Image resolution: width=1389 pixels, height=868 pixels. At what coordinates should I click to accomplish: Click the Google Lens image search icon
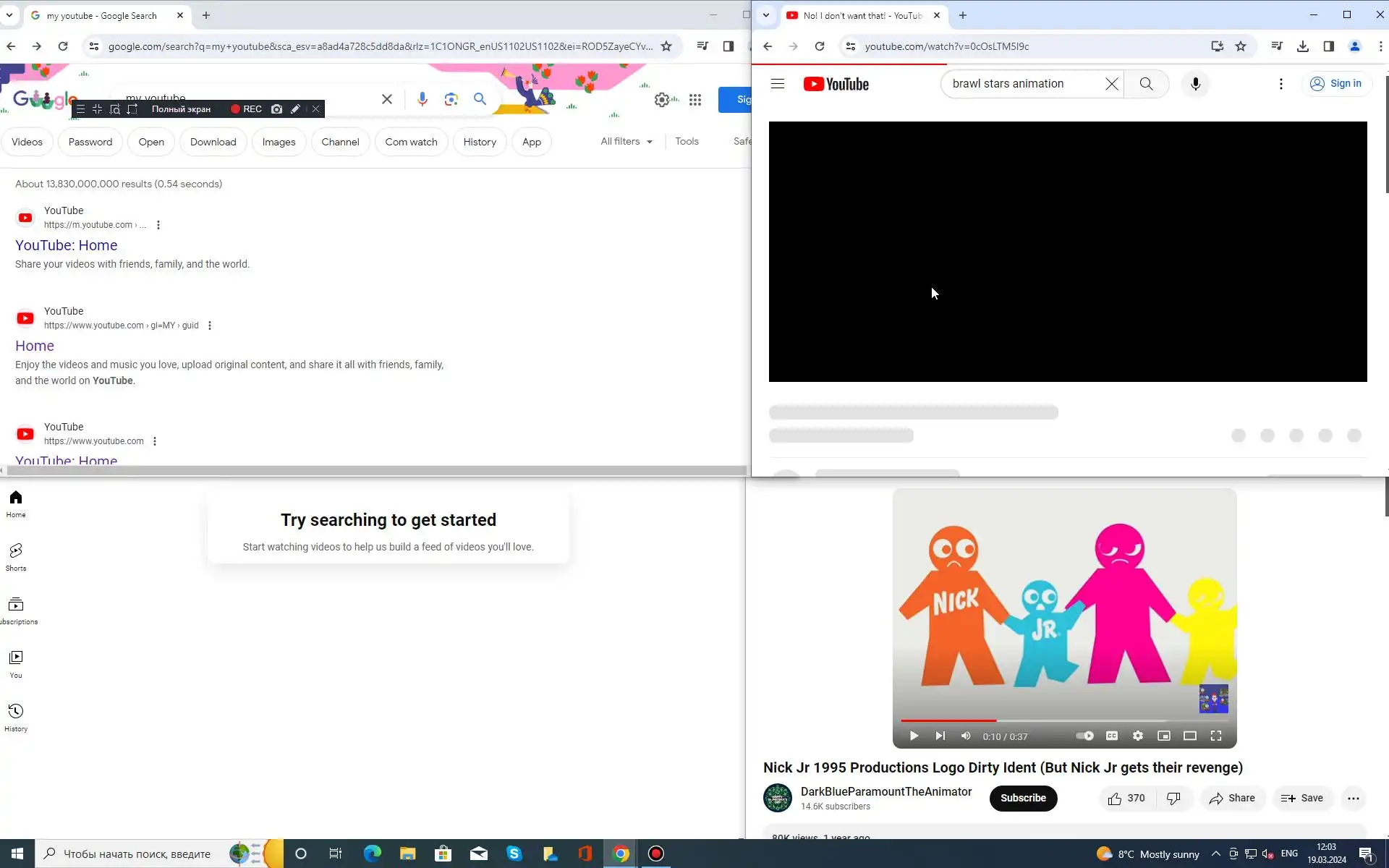[451, 99]
